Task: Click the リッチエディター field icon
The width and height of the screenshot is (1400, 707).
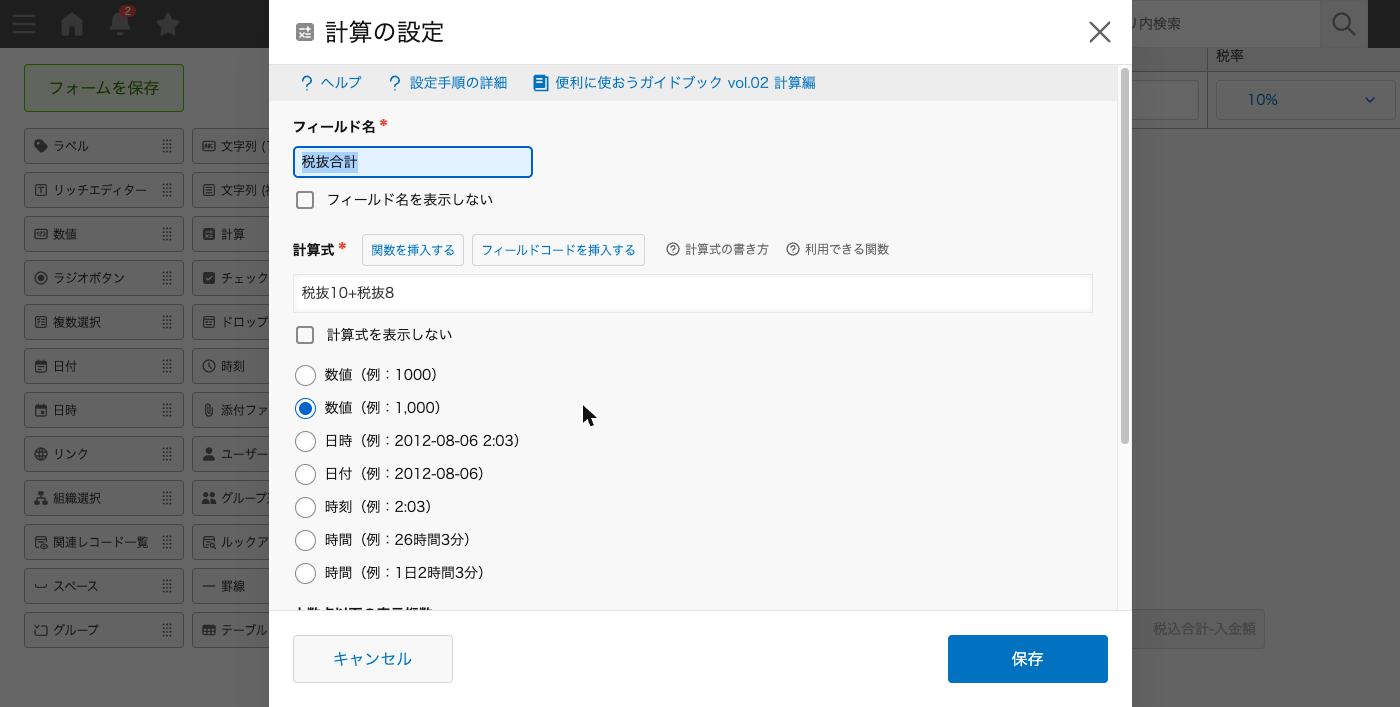Action: (41, 190)
